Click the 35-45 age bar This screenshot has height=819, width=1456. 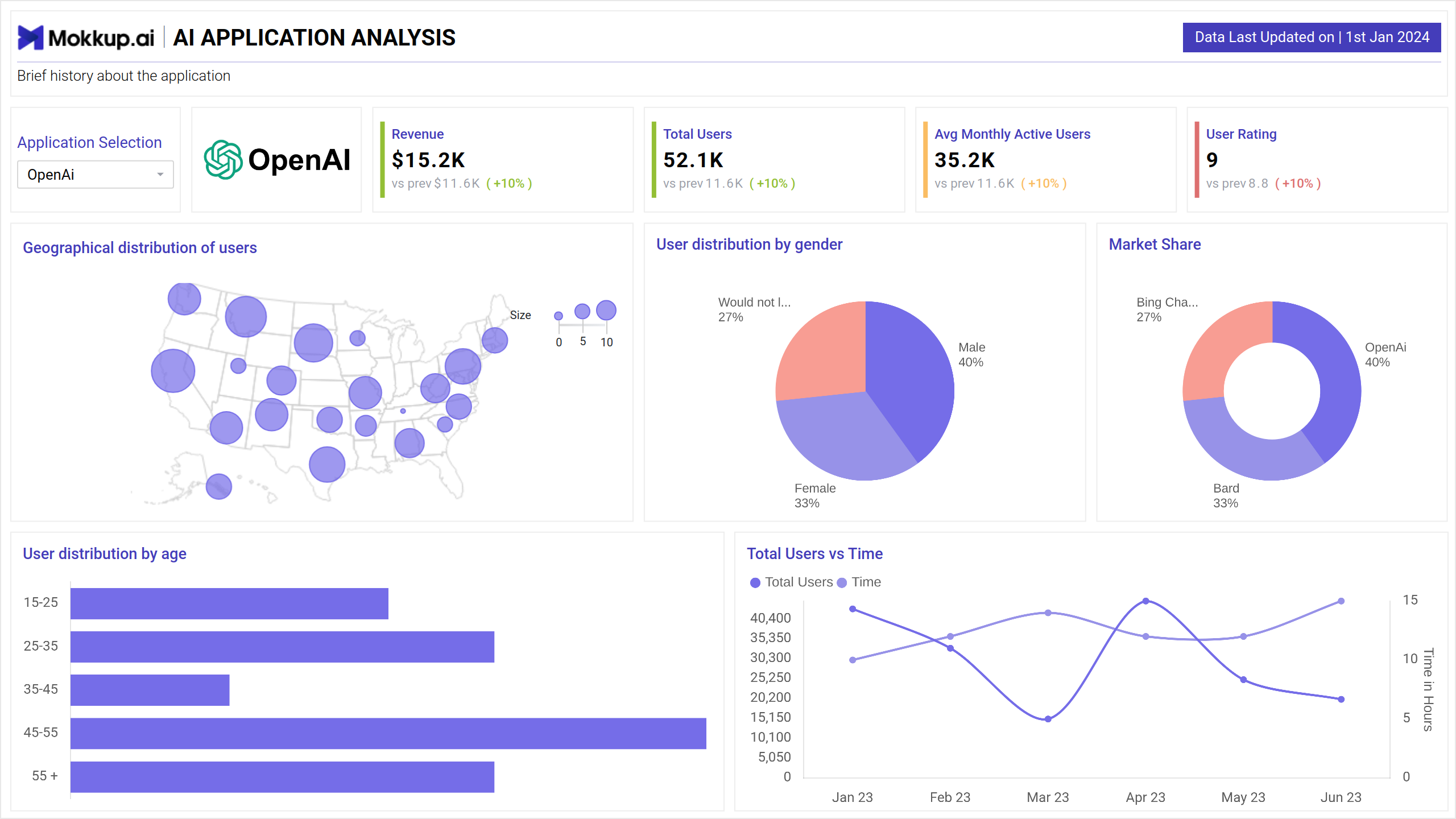tap(150, 690)
